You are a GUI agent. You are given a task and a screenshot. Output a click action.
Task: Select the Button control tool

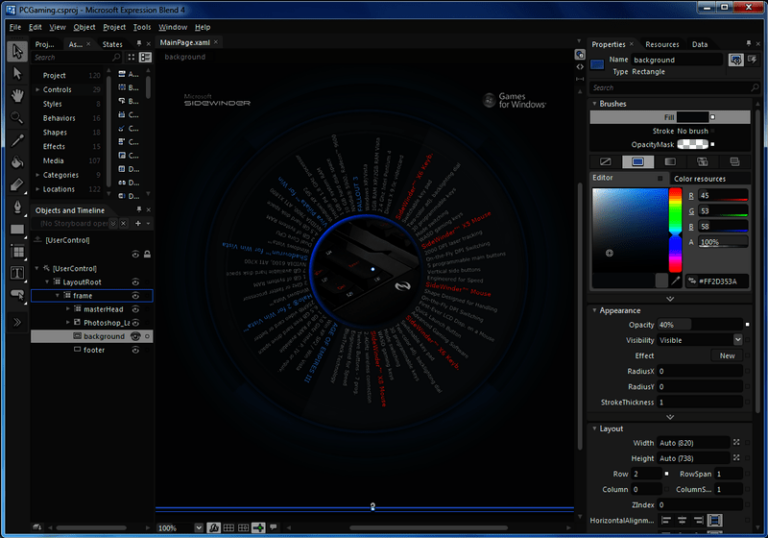click(17, 295)
